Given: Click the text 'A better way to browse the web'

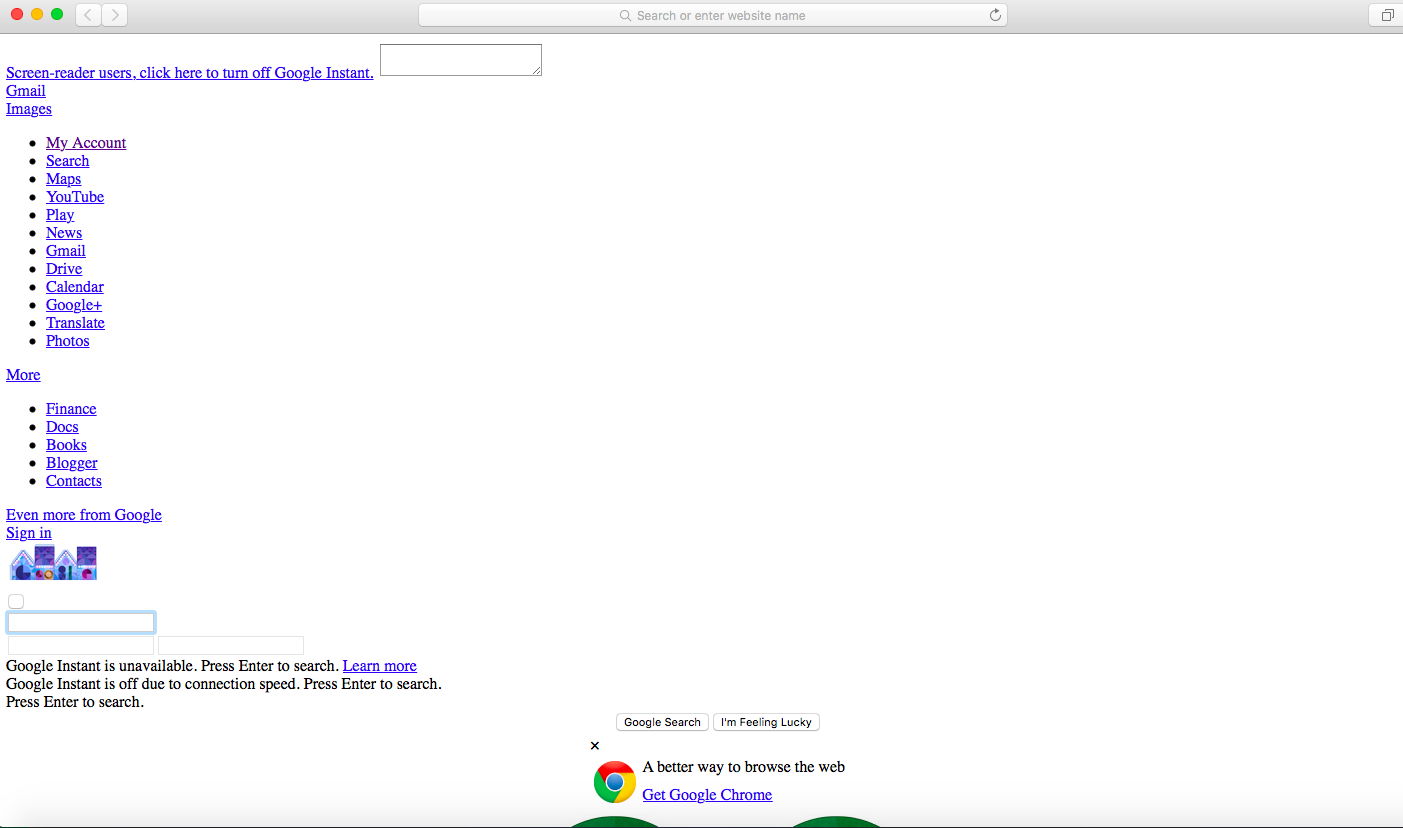Looking at the screenshot, I should point(744,767).
